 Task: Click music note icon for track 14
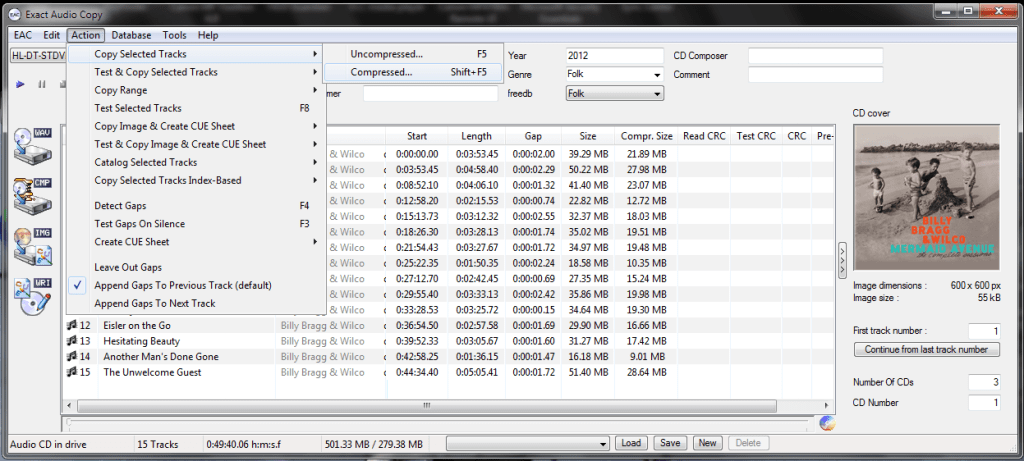pyautogui.click(x=72, y=357)
